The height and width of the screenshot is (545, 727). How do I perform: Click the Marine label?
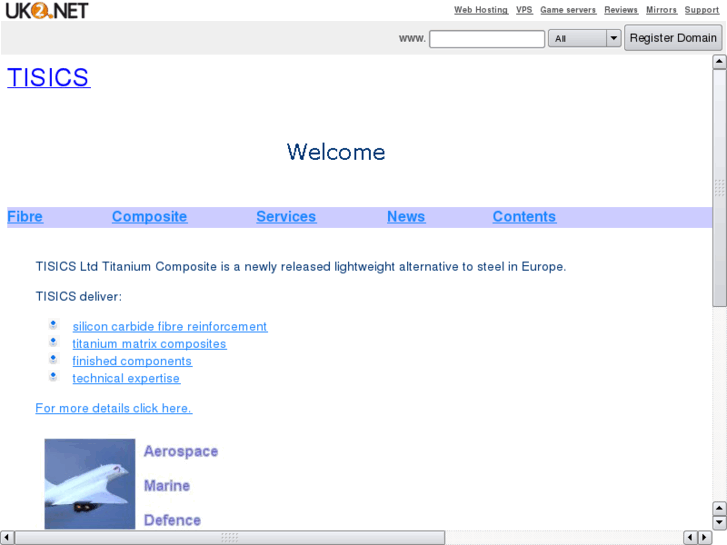pos(167,486)
